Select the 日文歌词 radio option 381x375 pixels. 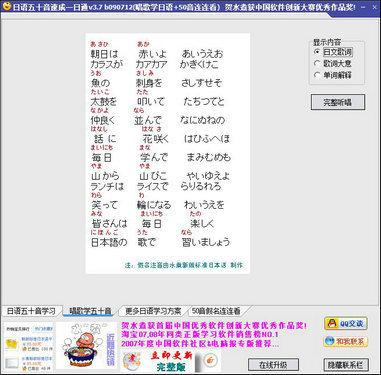pyautogui.click(x=333, y=52)
